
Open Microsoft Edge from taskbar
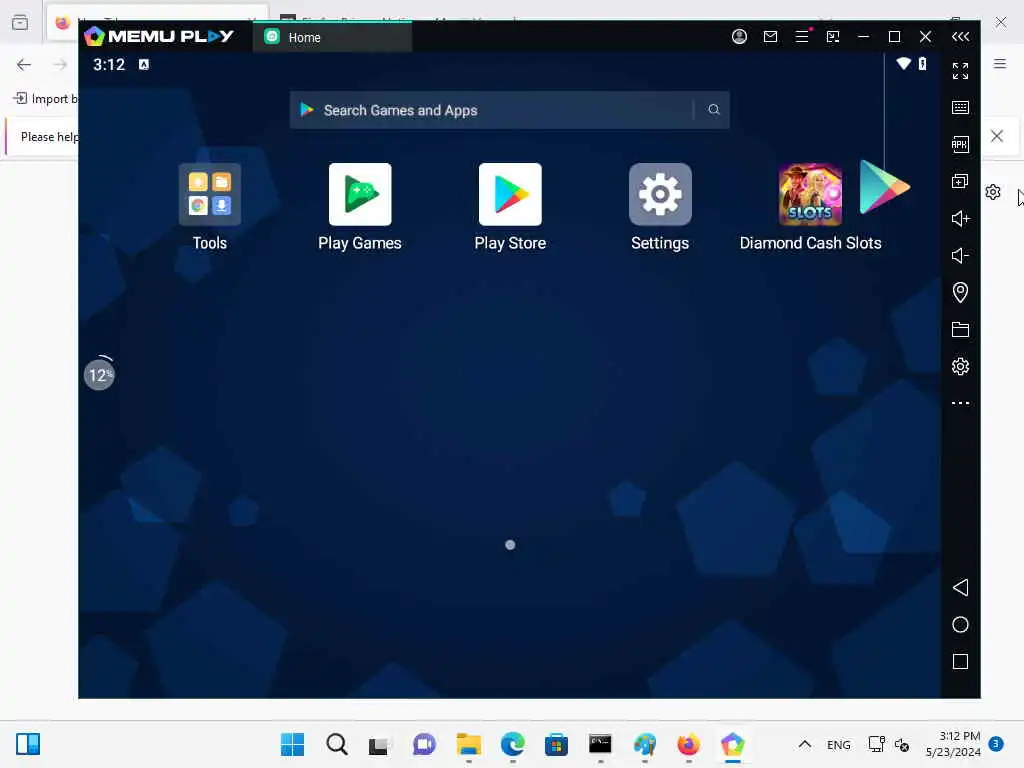point(513,744)
